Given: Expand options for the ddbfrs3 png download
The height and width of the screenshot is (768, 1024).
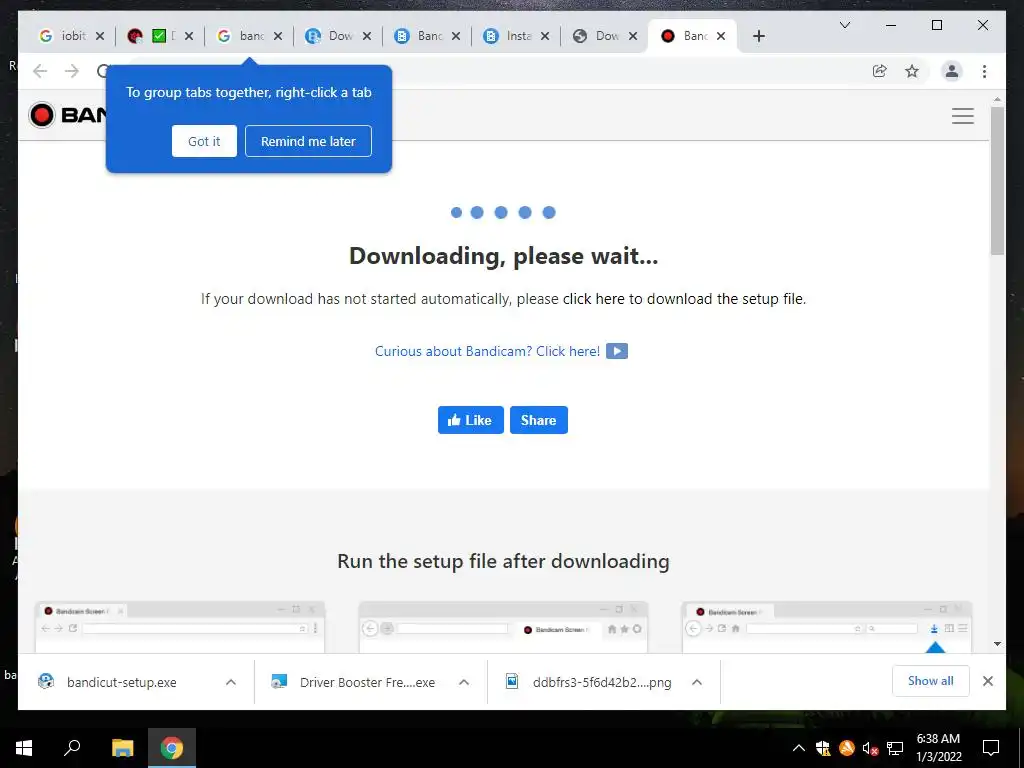Looking at the screenshot, I should (697, 682).
